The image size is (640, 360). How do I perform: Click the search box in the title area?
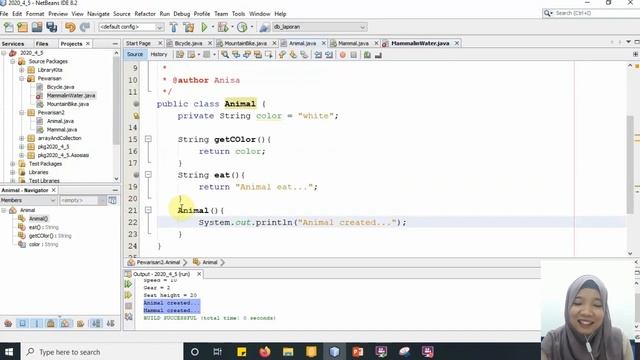591,13
